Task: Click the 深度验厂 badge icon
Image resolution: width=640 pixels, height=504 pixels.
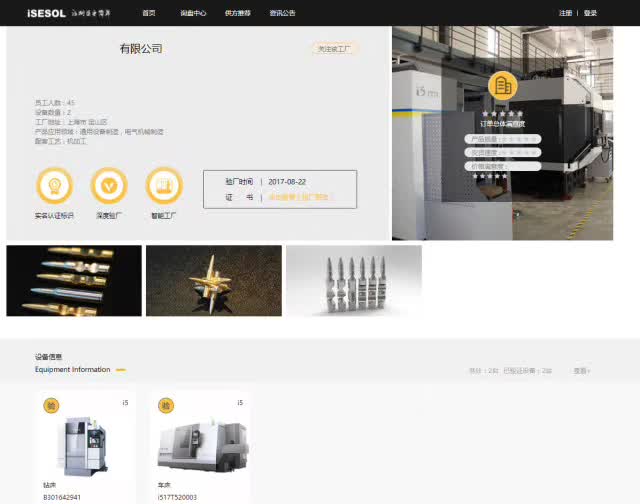Action: pos(109,185)
